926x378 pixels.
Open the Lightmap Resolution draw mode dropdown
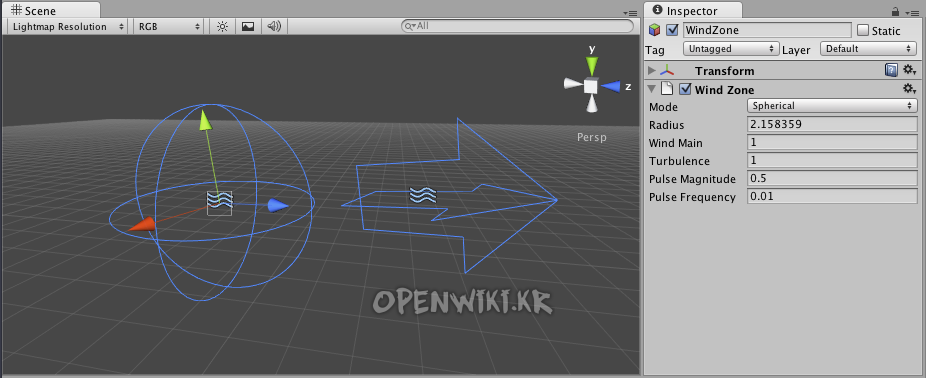(68, 27)
